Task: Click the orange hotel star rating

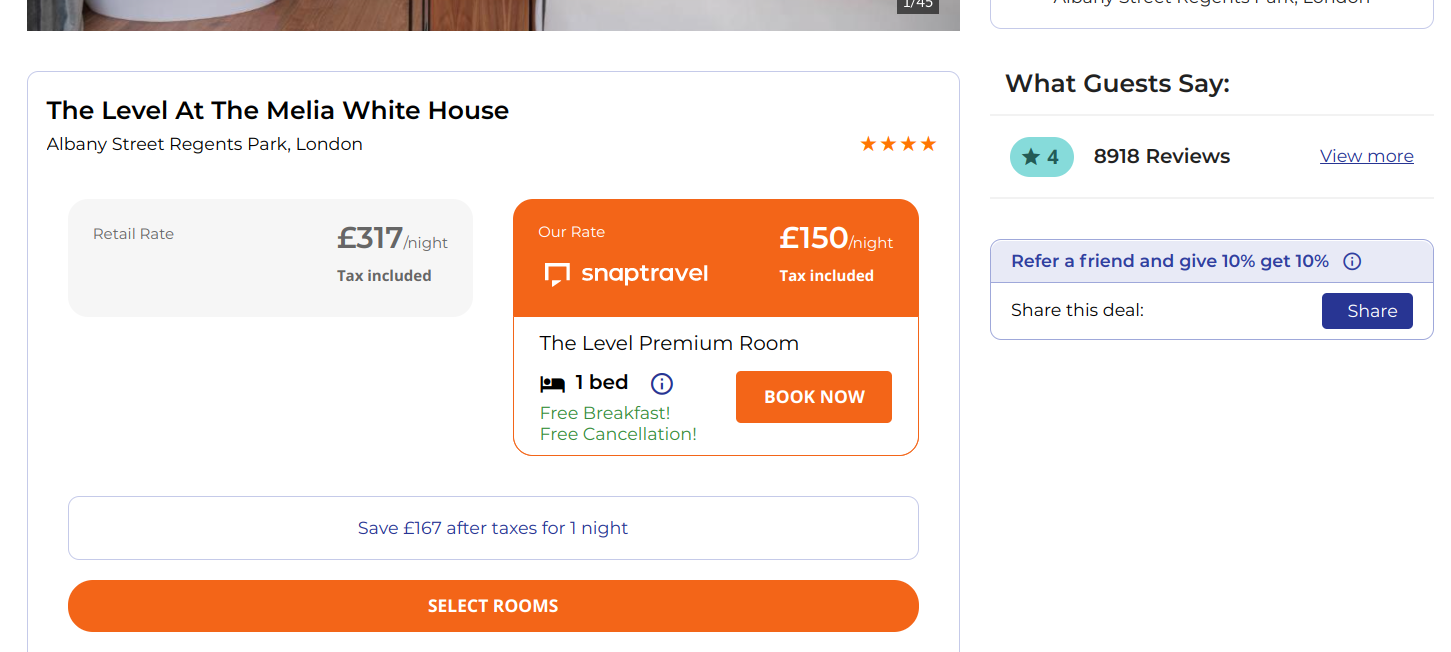Action: pyautogui.click(x=898, y=144)
